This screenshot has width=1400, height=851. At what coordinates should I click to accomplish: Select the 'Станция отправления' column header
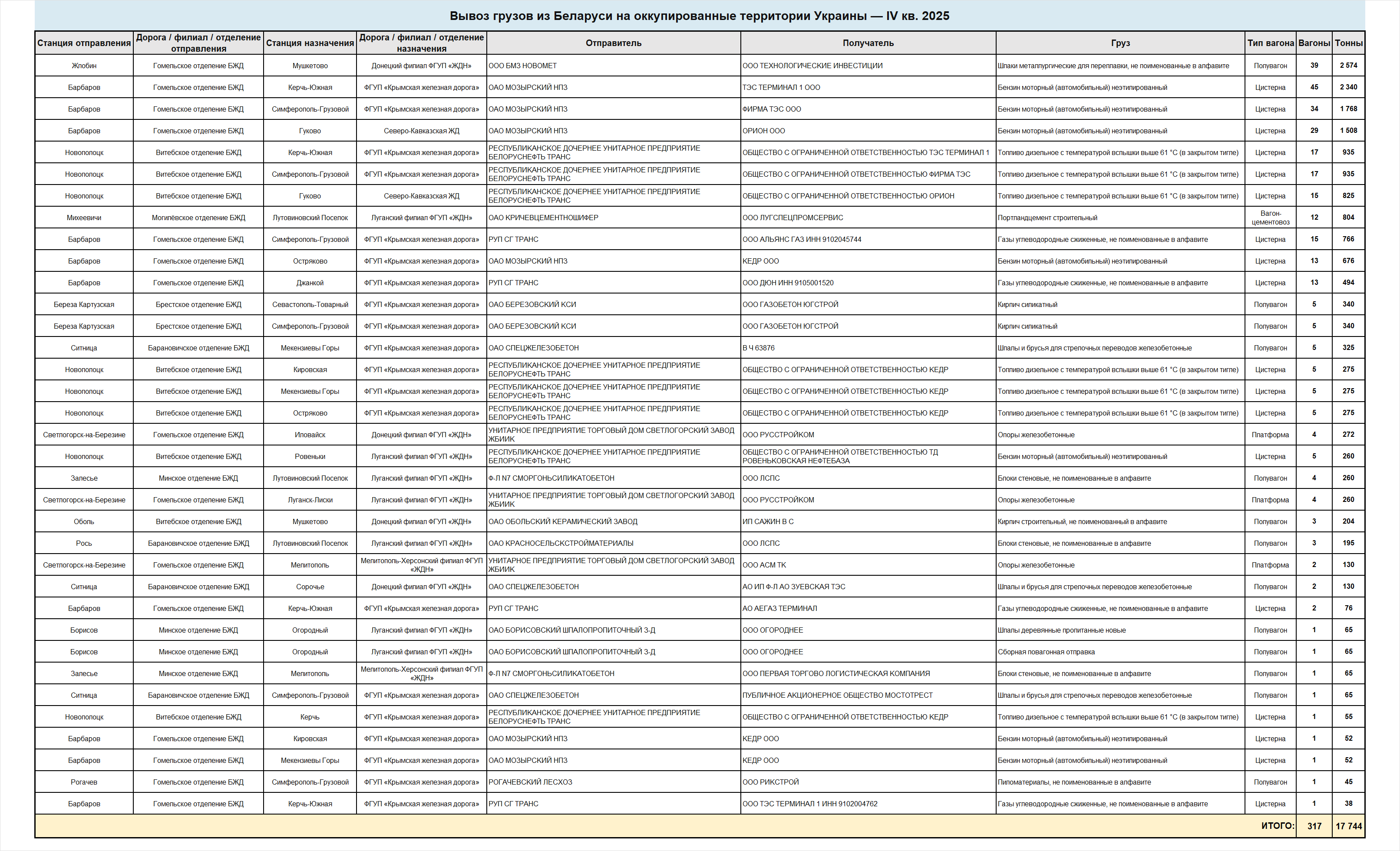tap(84, 43)
